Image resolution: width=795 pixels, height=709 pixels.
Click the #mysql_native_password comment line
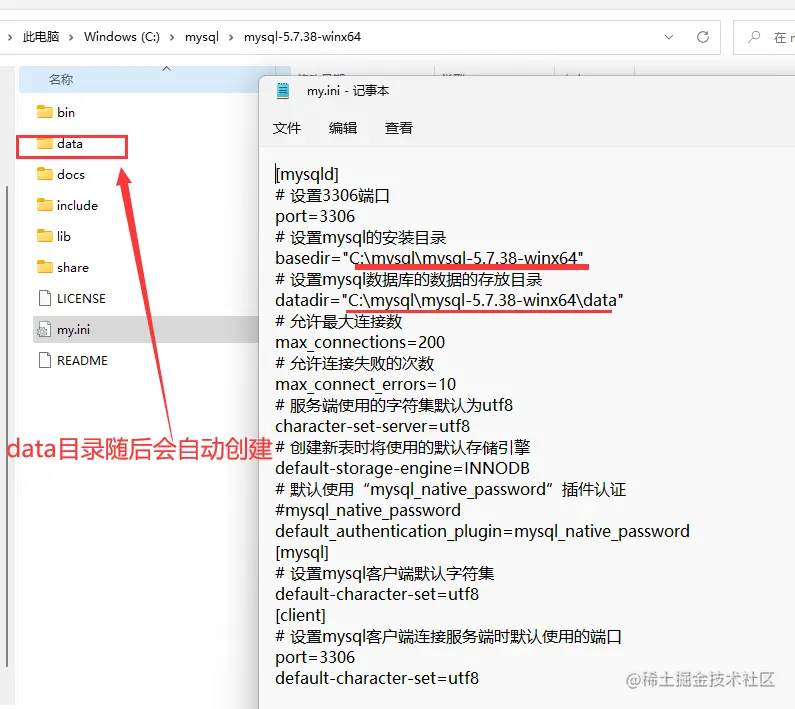[x=368, y=510]
